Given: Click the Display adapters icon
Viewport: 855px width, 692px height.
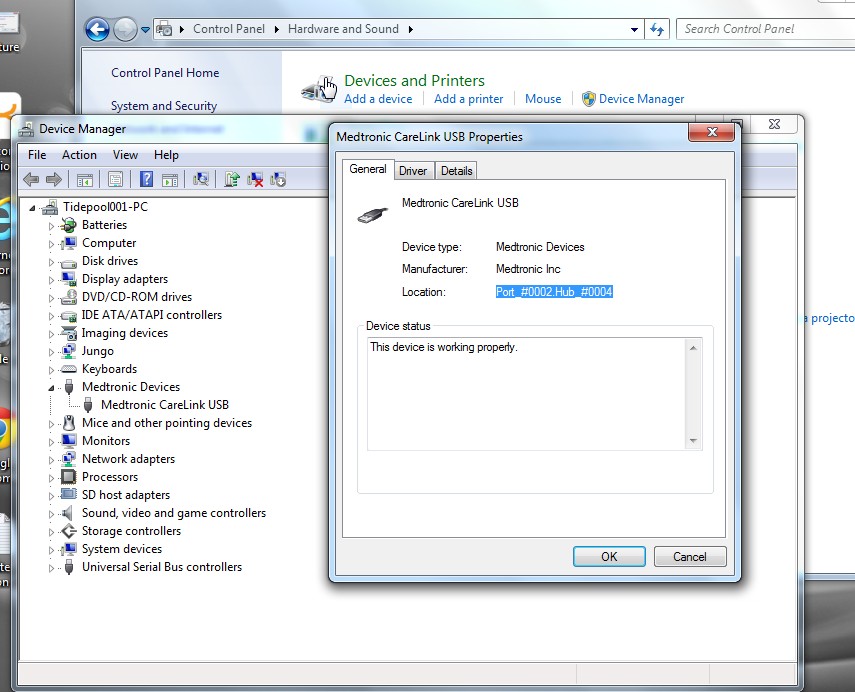Looking at the screenshot, I should (x=69, y=279).
